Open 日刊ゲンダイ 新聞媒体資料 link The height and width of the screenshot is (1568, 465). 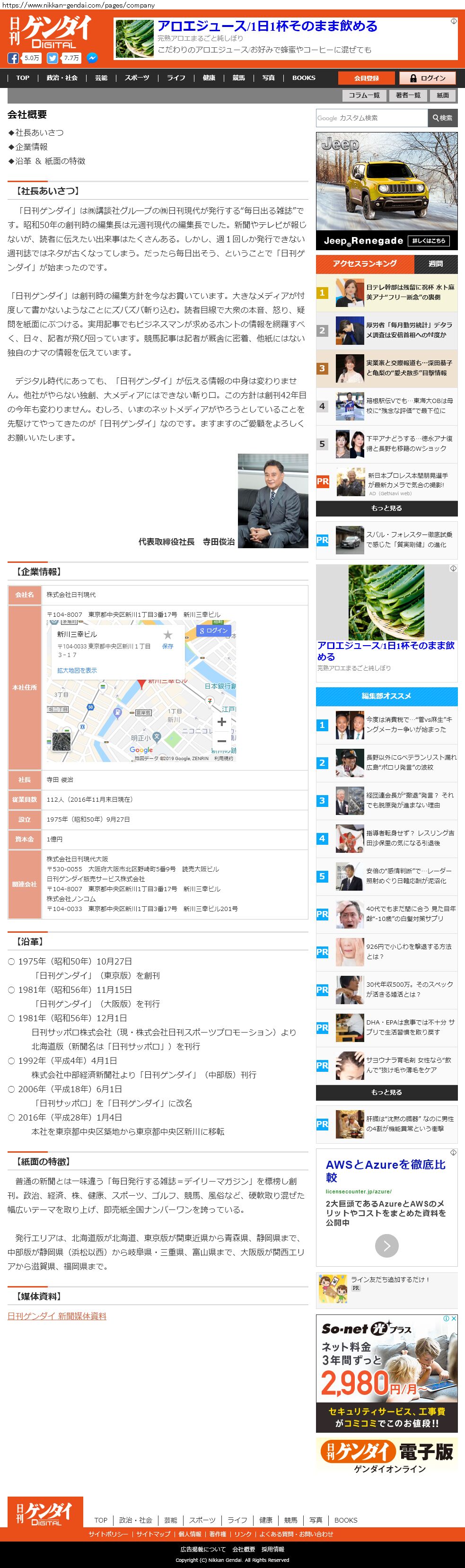tap(57, 1315)
